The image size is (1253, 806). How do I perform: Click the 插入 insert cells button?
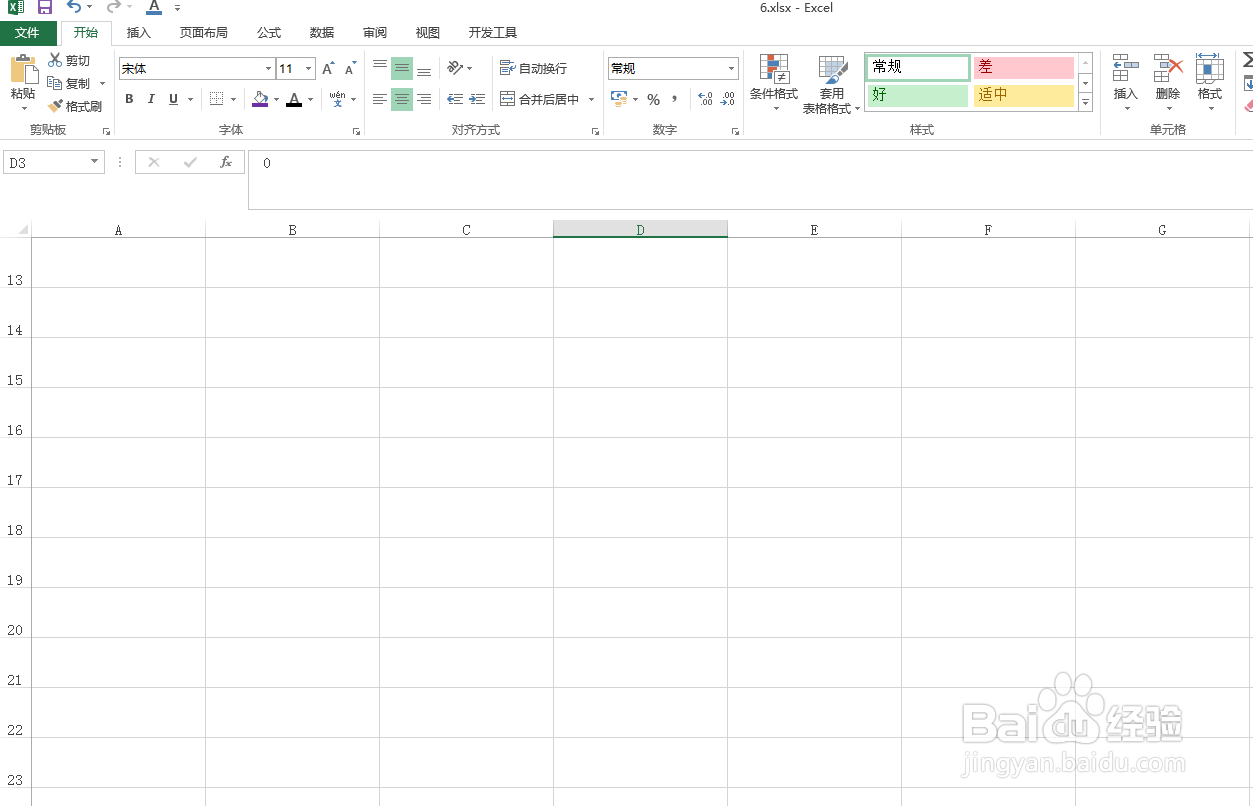click(1126, 84)
